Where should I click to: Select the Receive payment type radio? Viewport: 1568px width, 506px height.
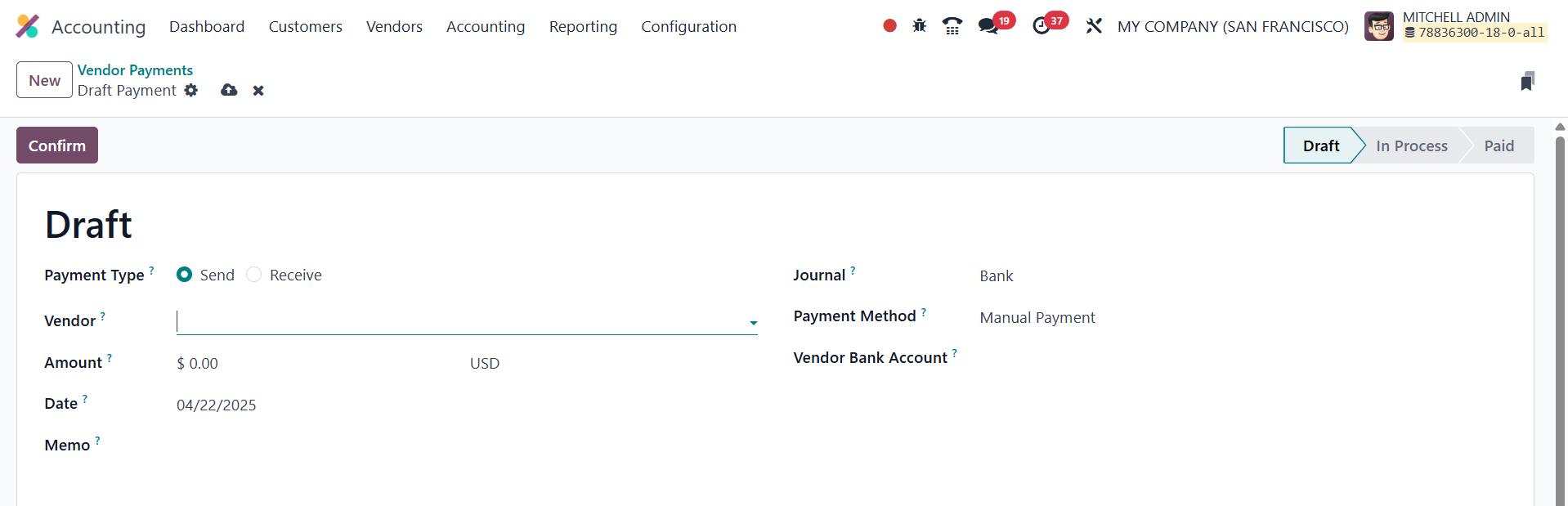tap(254, 275)
